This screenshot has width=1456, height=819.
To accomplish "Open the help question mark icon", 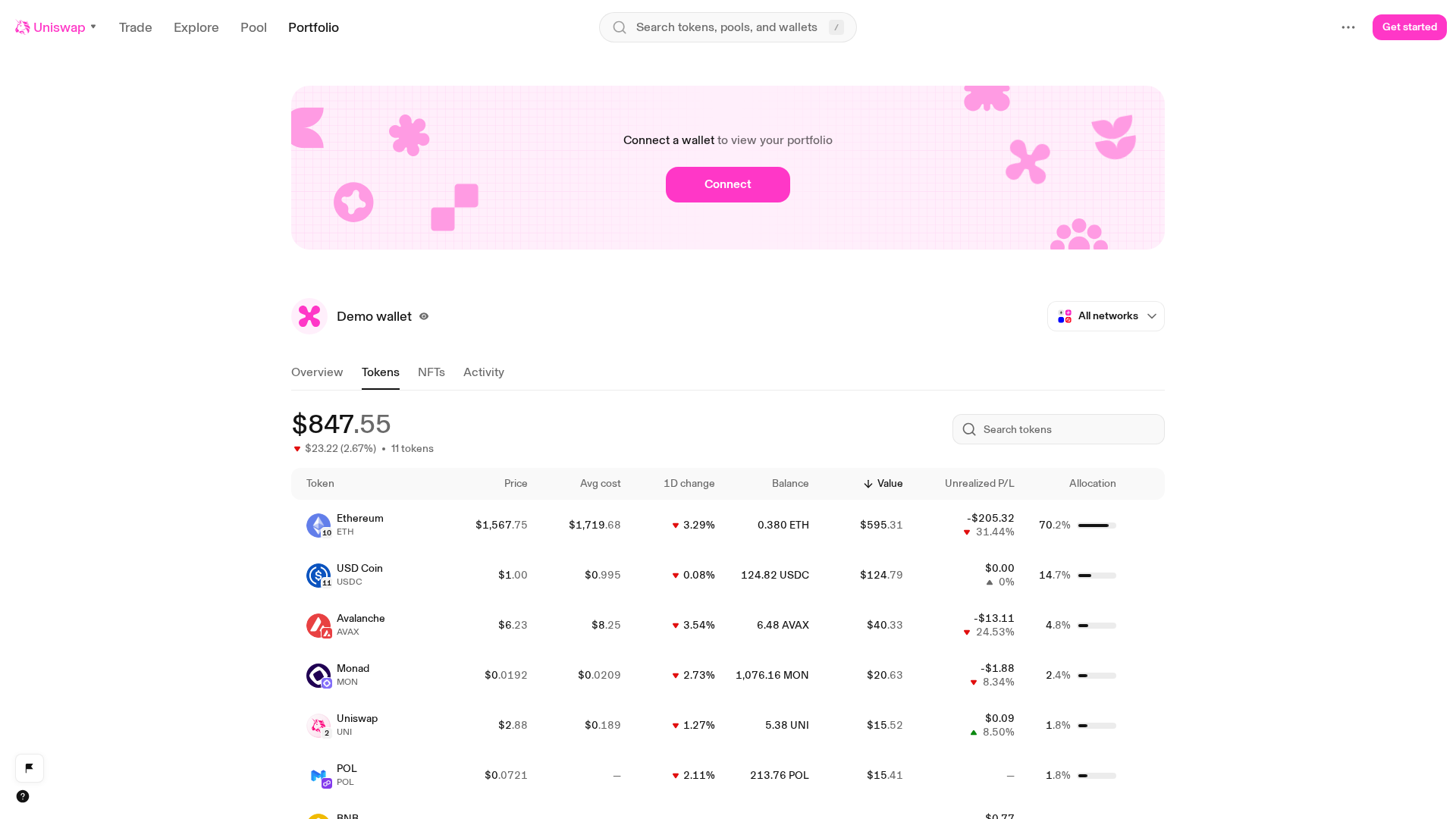I will 23,796.
